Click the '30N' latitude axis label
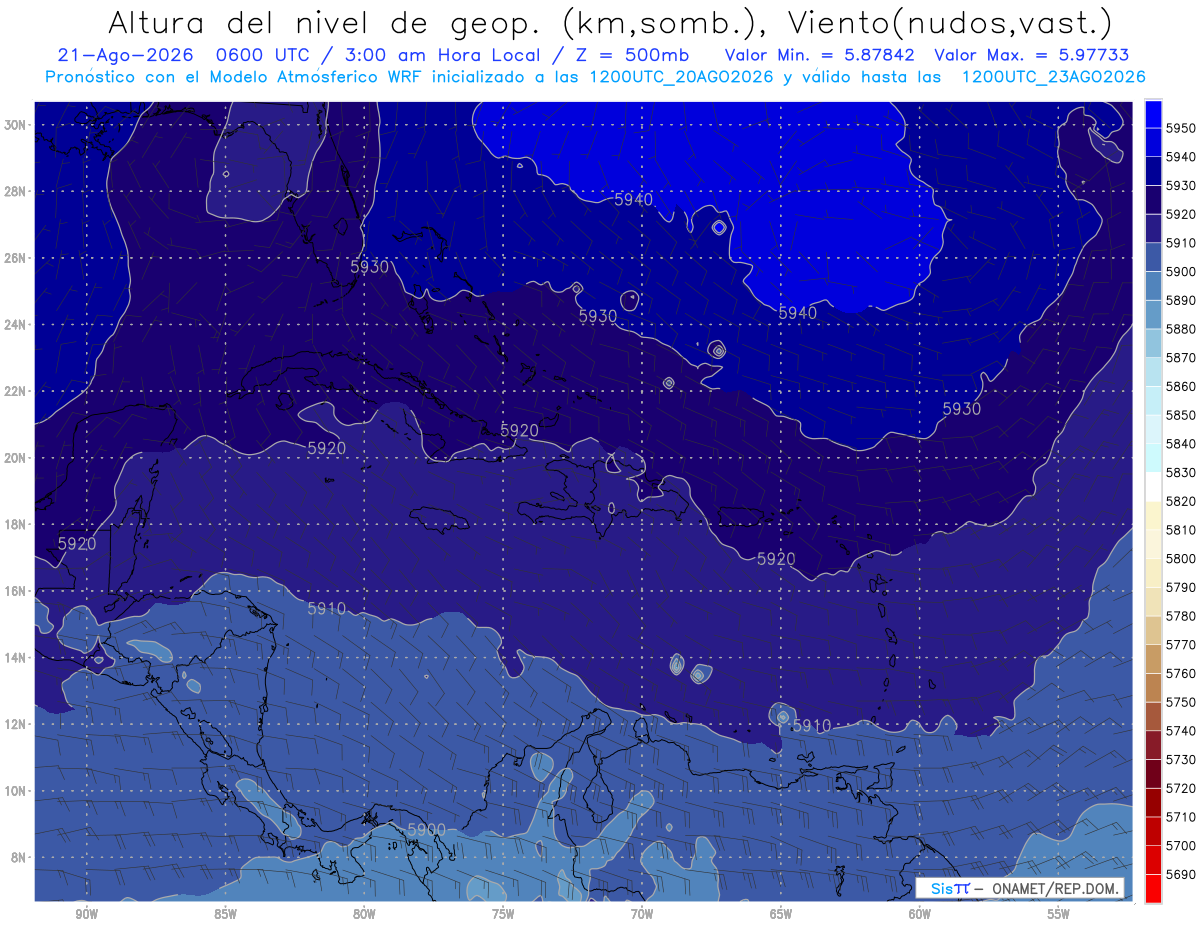The image size is (1200, 927). [x=15, y=125]
